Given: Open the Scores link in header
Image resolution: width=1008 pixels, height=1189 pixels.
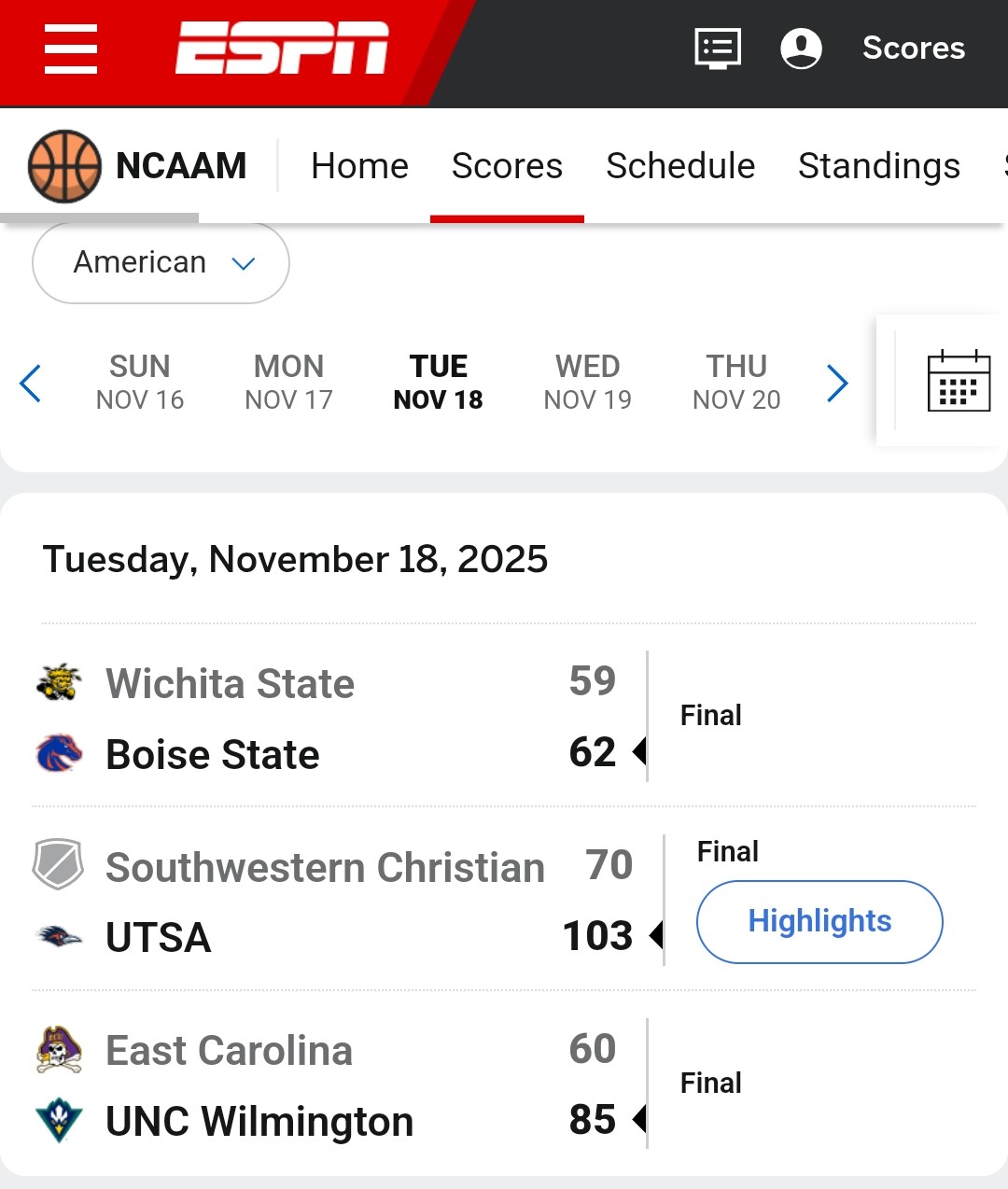Looking at the screenshot, I should [x=913, y=48].
